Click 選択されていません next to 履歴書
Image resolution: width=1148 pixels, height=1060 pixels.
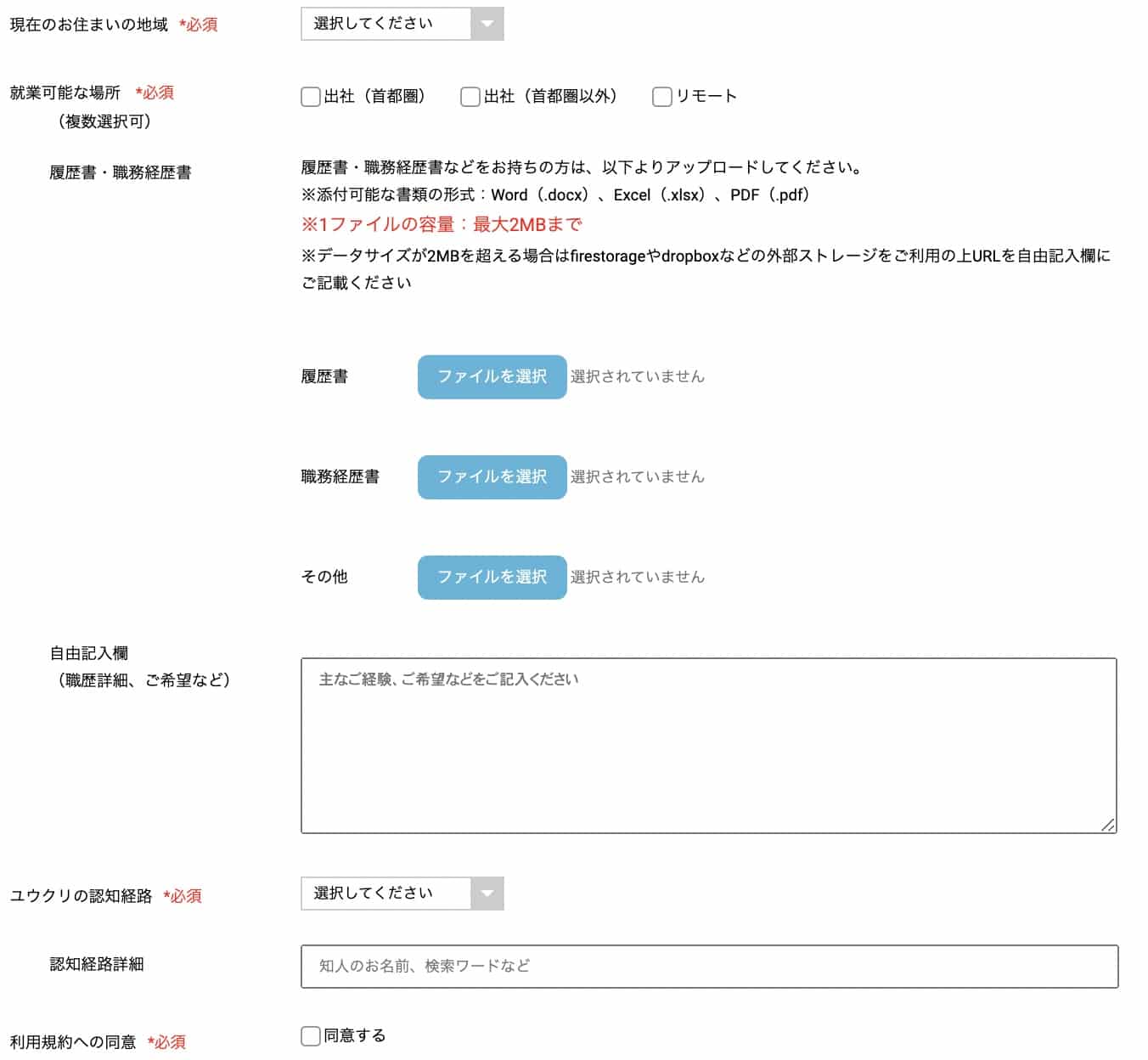click(x=637, y=376)
